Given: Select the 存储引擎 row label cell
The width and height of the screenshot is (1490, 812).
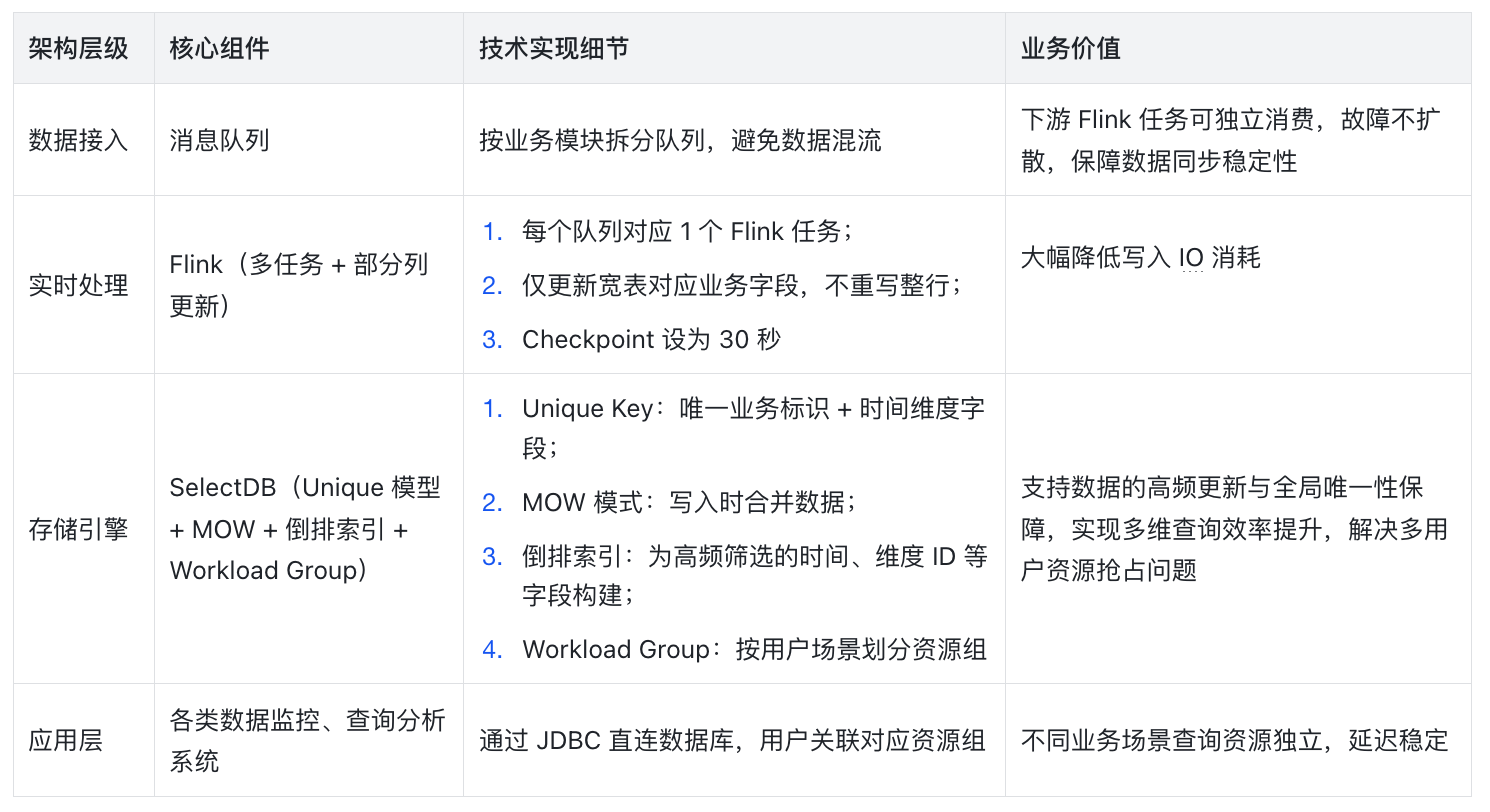Looking at the screenshot, I should [79, 529].
